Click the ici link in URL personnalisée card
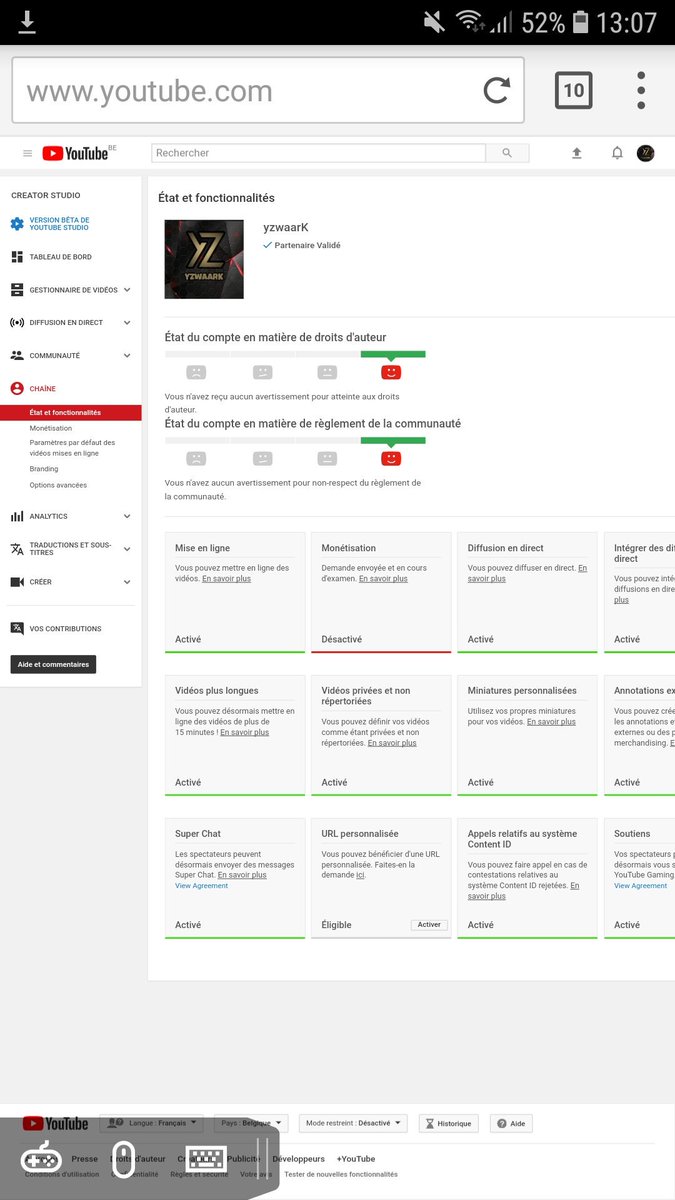 click(x=360, y=875)
